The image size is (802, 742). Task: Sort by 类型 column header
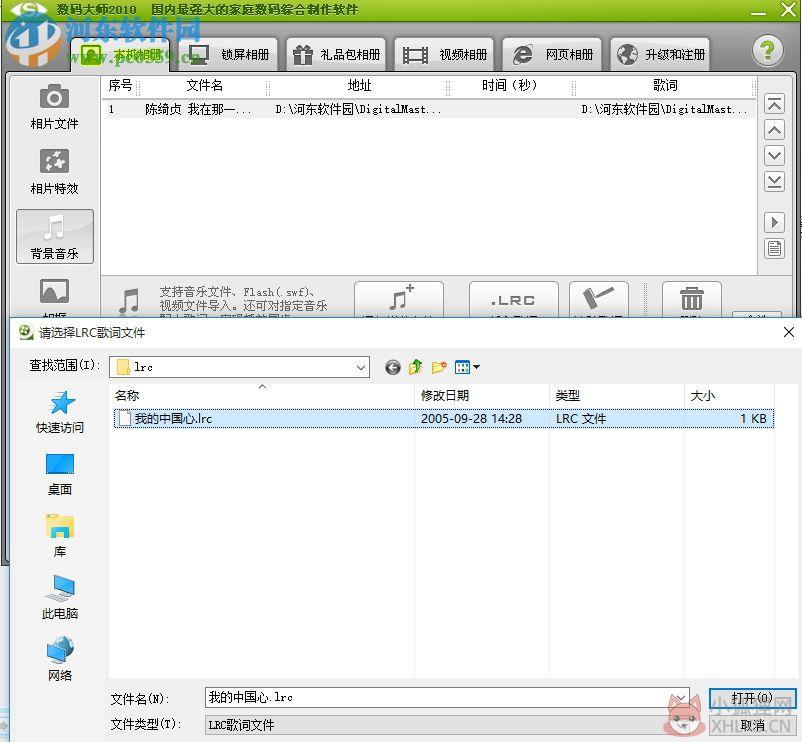tap(617, 395)
